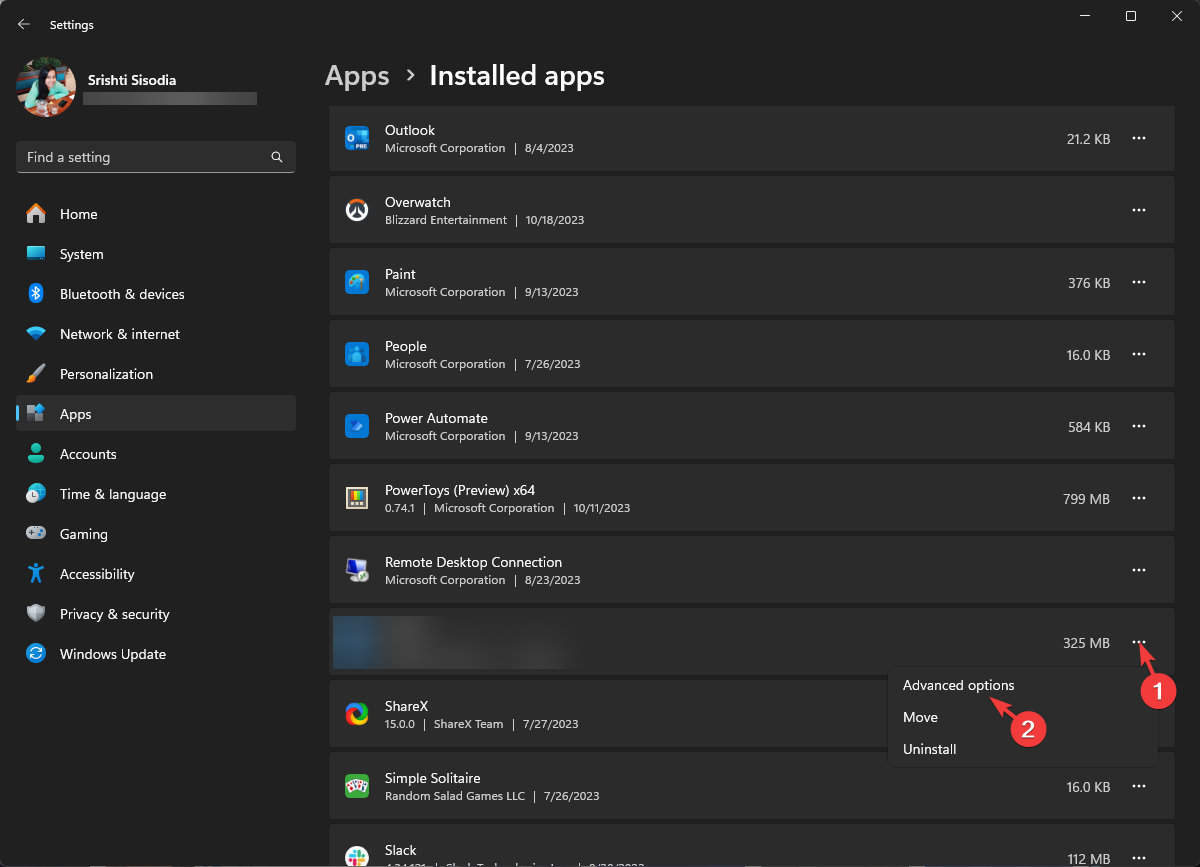
Task: Go to Network & internet page
Action: (120, 334)
